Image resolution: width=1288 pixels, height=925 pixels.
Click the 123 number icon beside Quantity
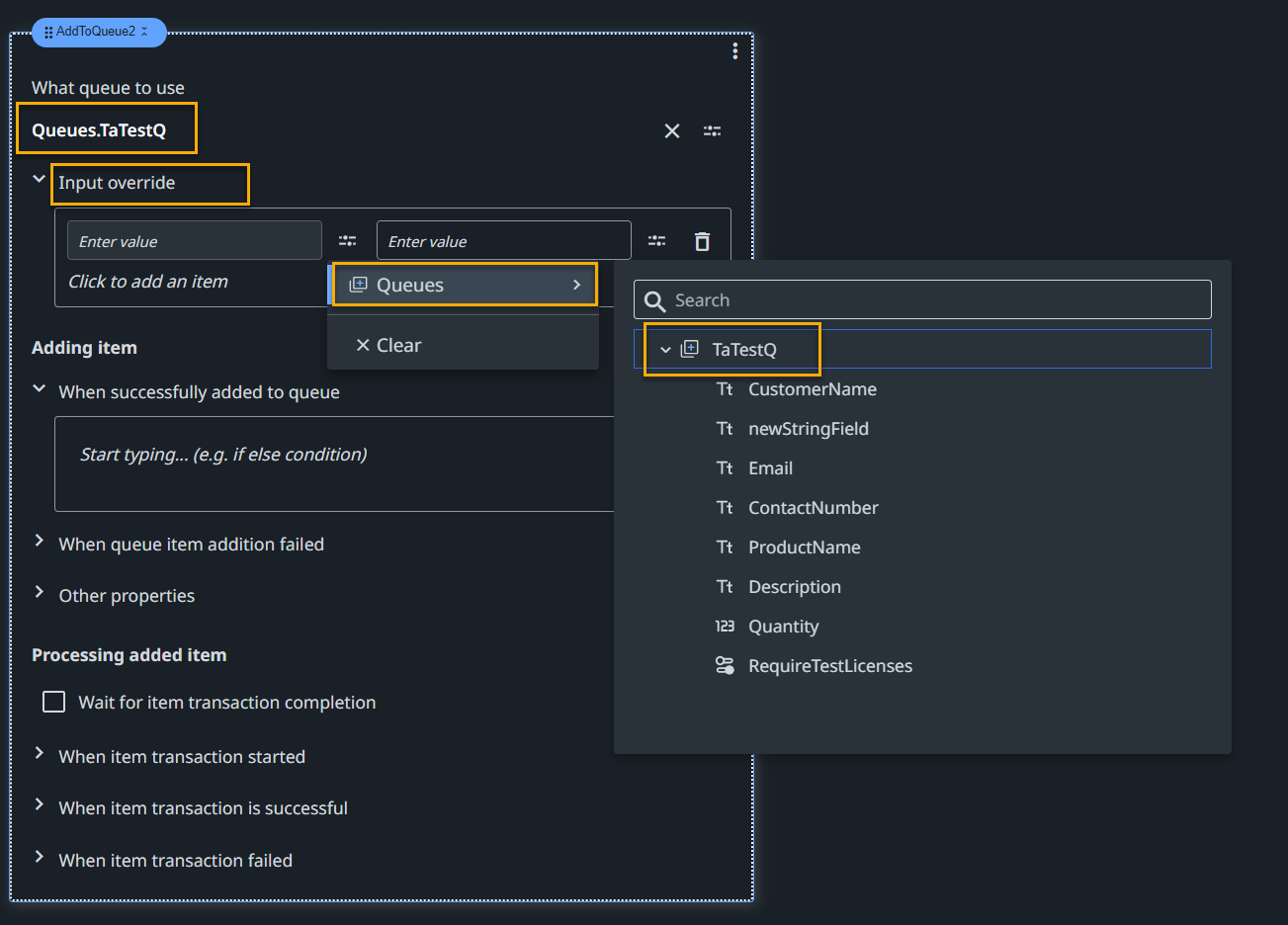726,626
